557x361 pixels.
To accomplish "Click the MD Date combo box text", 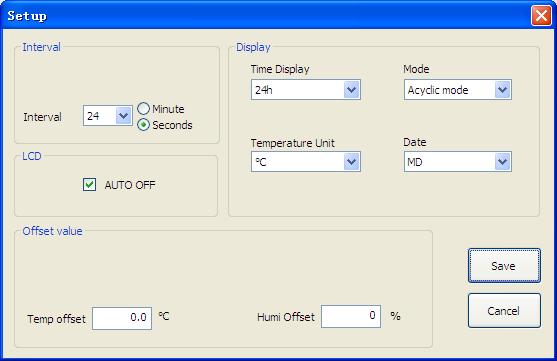I will tap(415, 162).
